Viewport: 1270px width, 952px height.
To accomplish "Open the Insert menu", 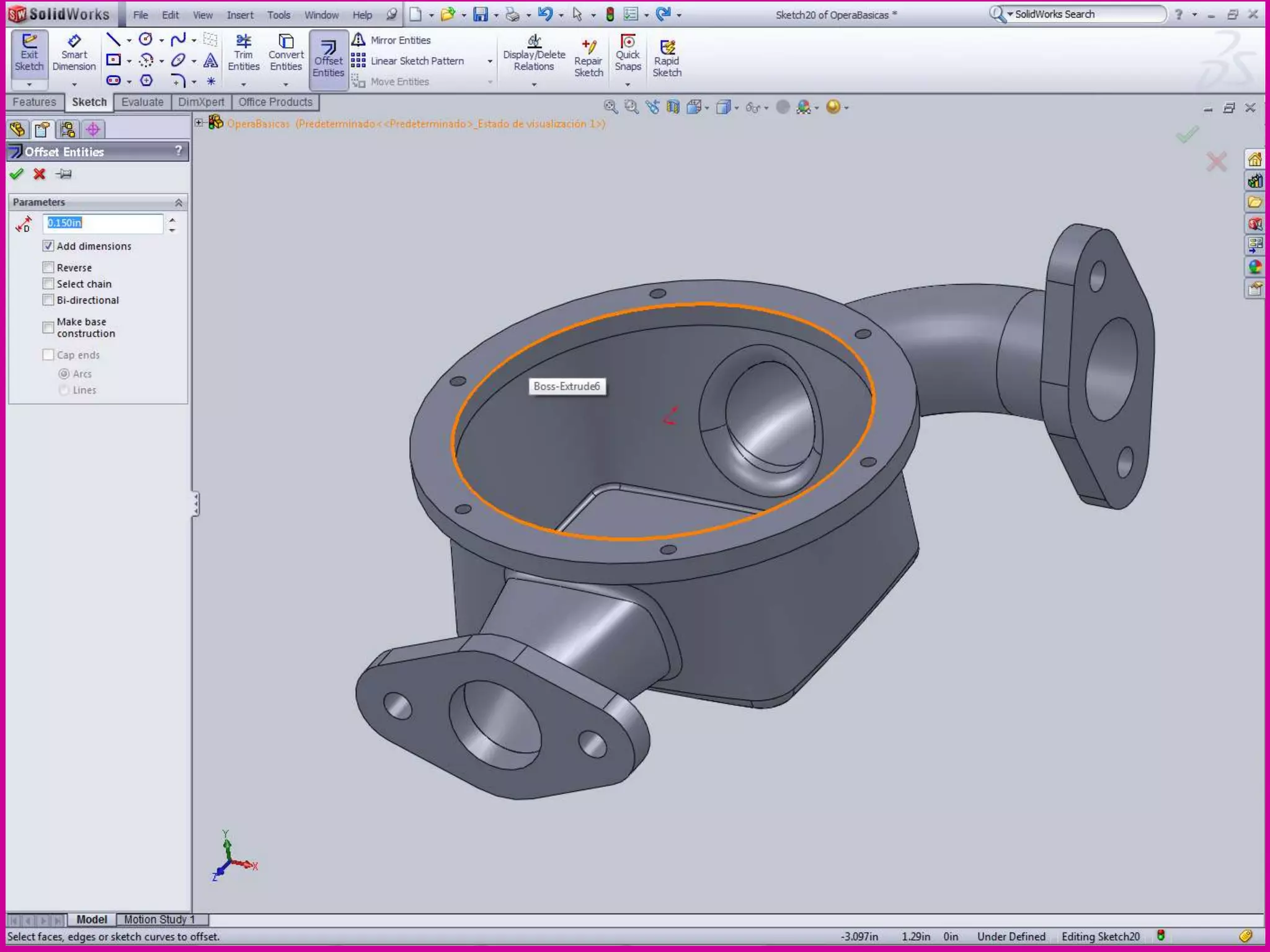I will pyautogui.click(x=239, y=15).
